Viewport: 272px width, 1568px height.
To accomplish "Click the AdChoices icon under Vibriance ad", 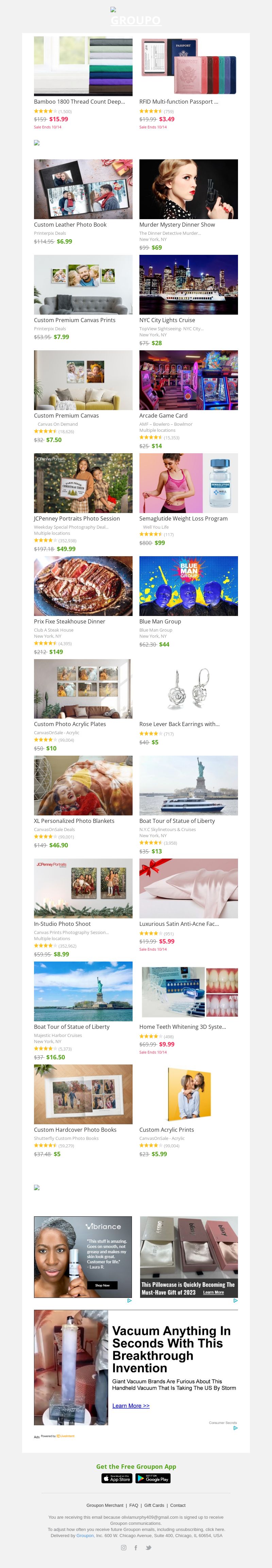I will tap(130, 1301).
